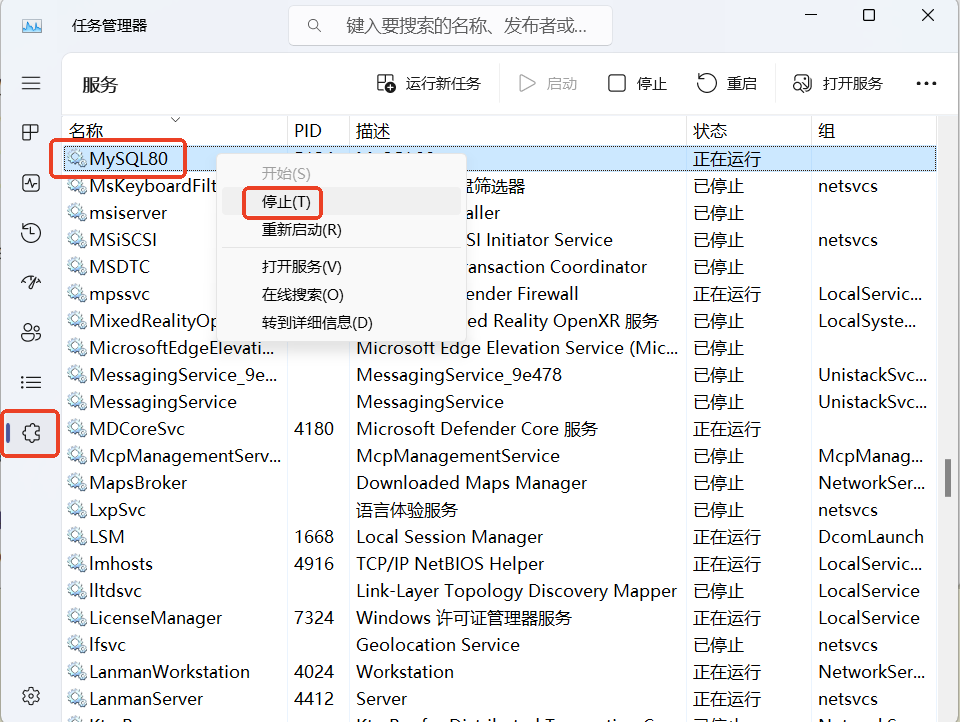This screenshot has height=722, width=960.
Task: Open Details page in sidebar
Action: click(x=31, y=383)
